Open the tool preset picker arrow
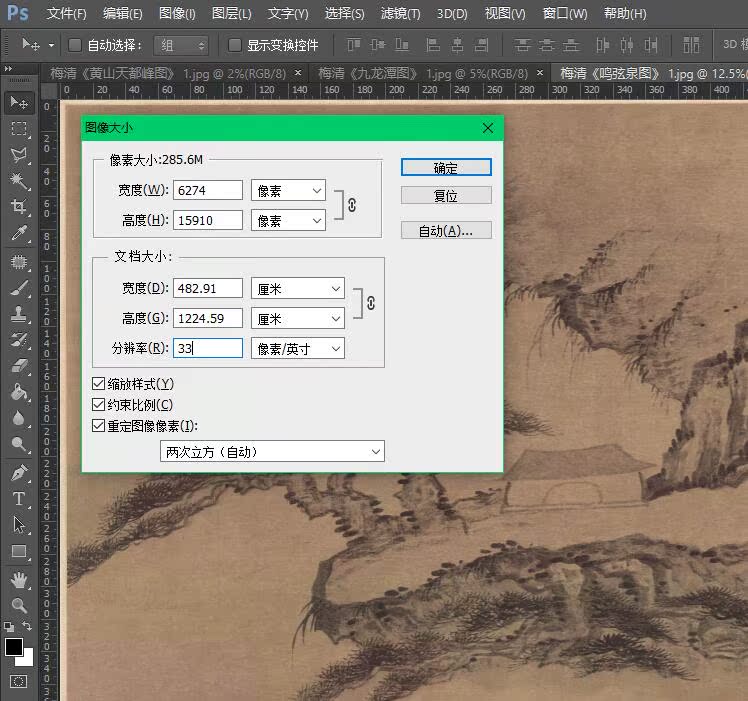This screenshot has width=748, height=701. (x=51, y=45)
